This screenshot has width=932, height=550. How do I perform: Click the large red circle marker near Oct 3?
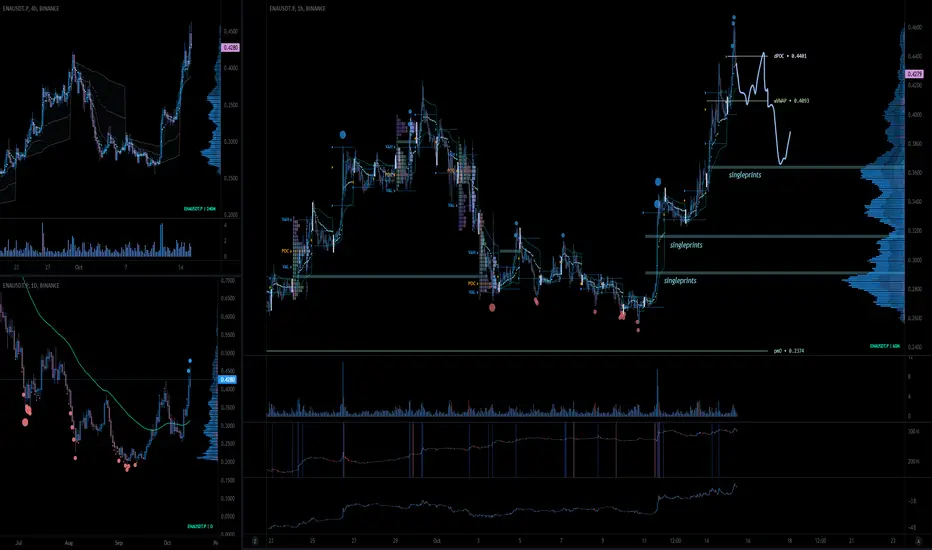(x=492, y=307)
